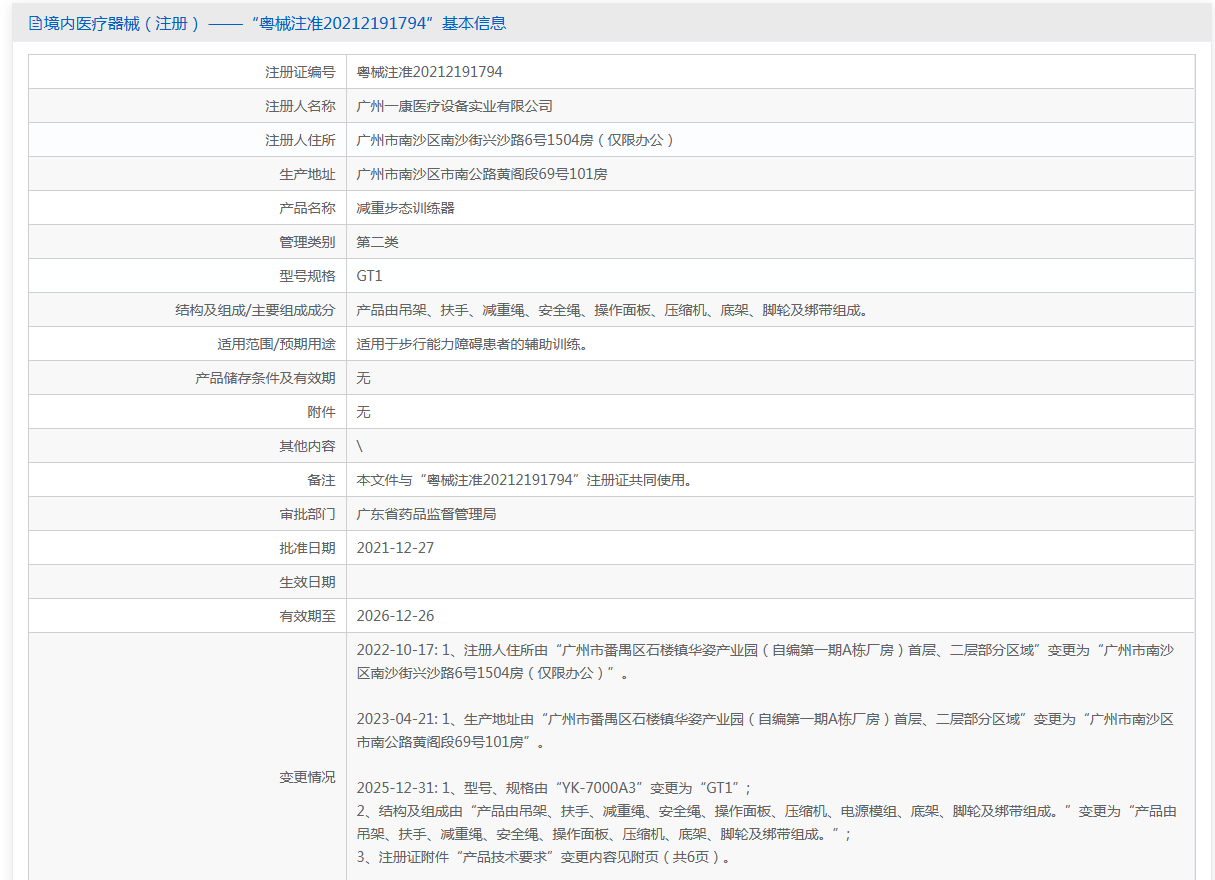Click the model specification value GT1
The width and height of the screenshot is (1215, 880).
pyautogui.click(x=369, y=276)
